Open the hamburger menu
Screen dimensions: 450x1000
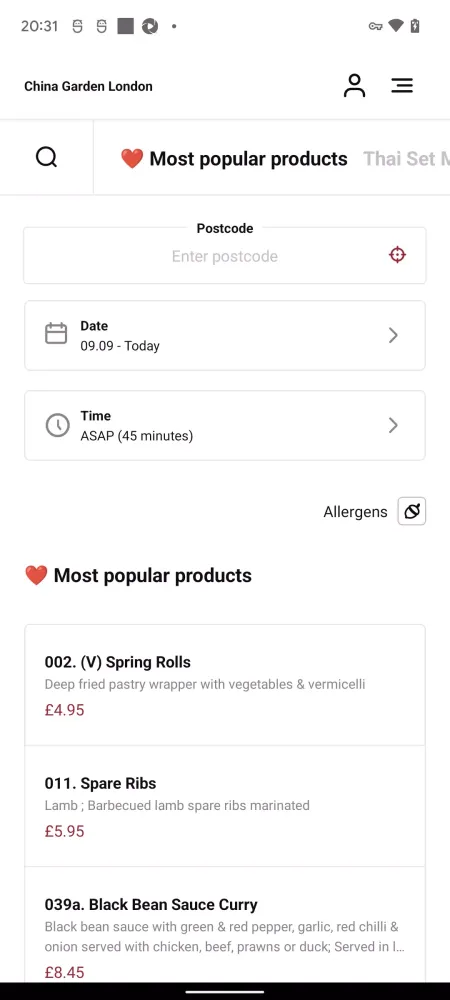coord(402,85)
